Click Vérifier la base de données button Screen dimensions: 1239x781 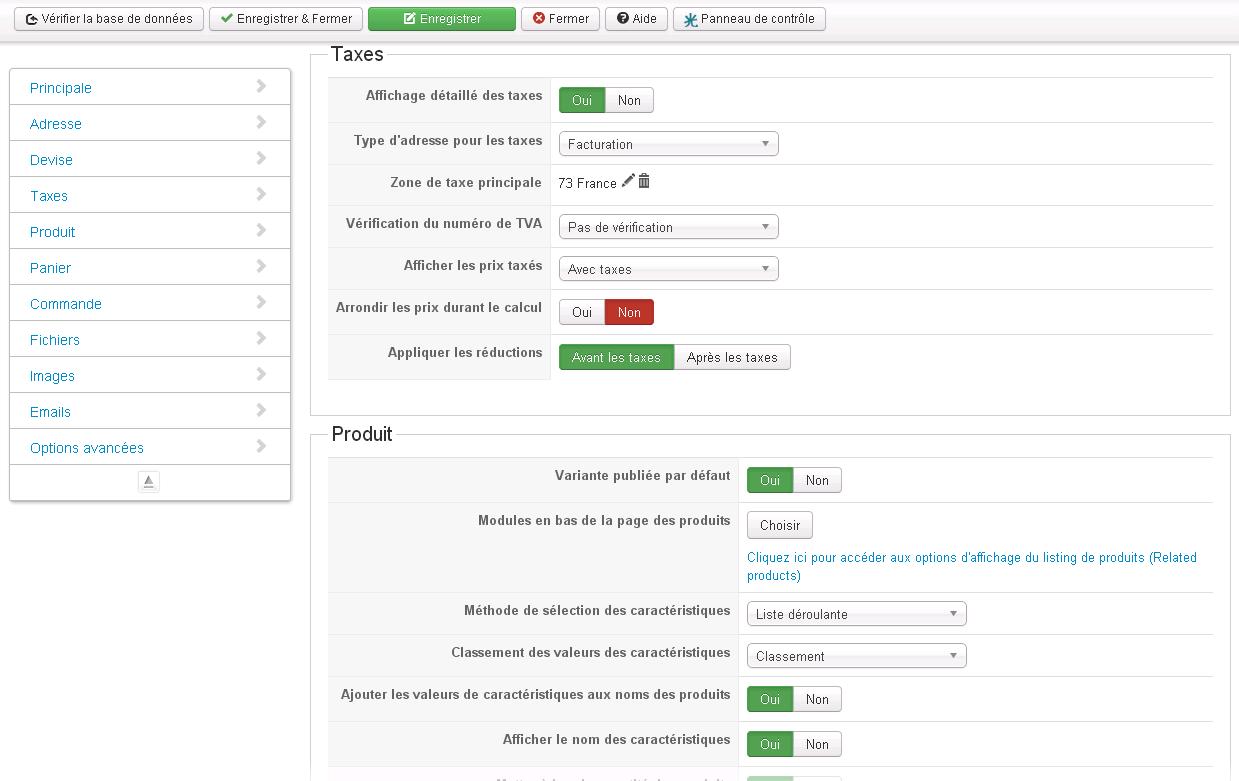coord(109,19)
